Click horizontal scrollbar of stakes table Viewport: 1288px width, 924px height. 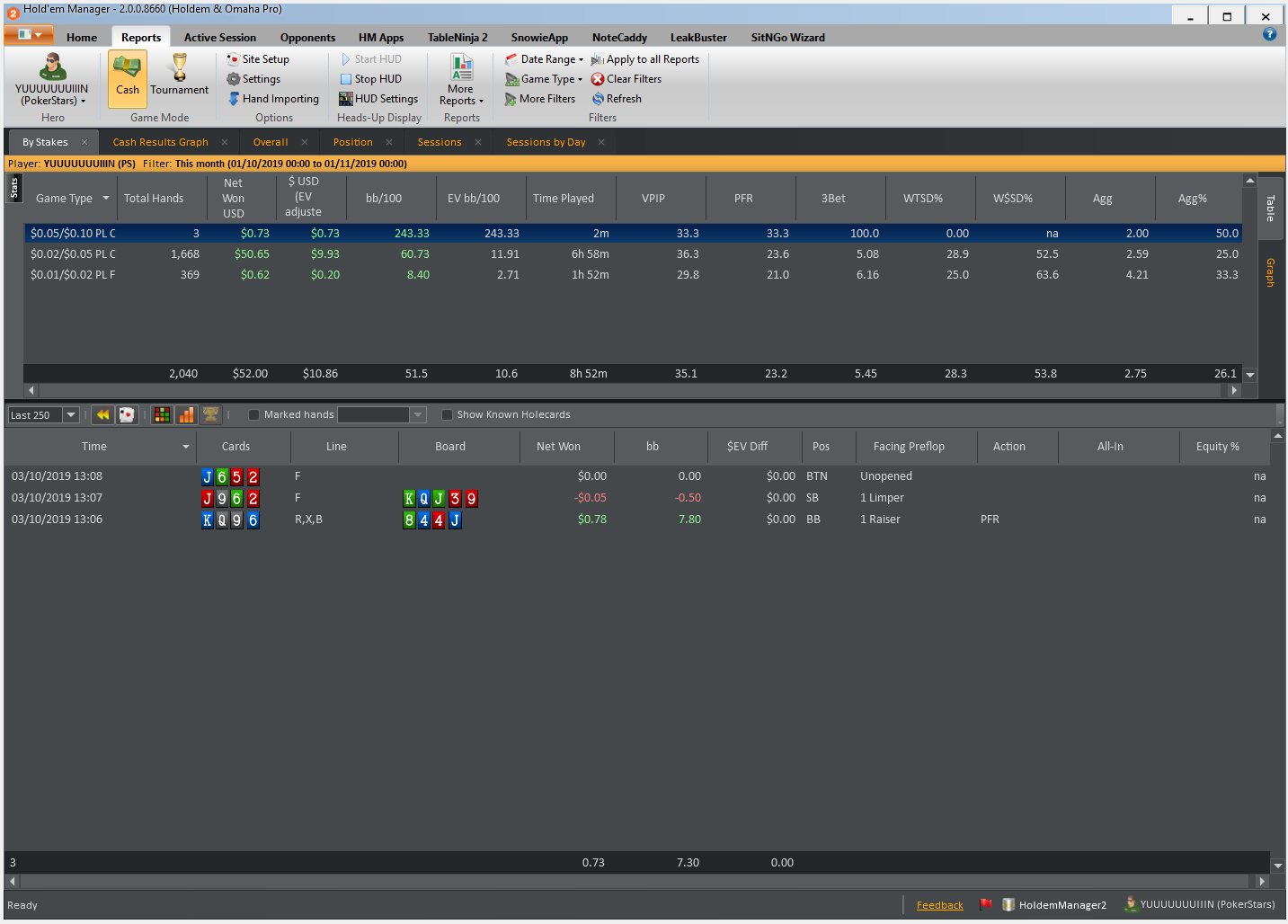coord(633,390)
